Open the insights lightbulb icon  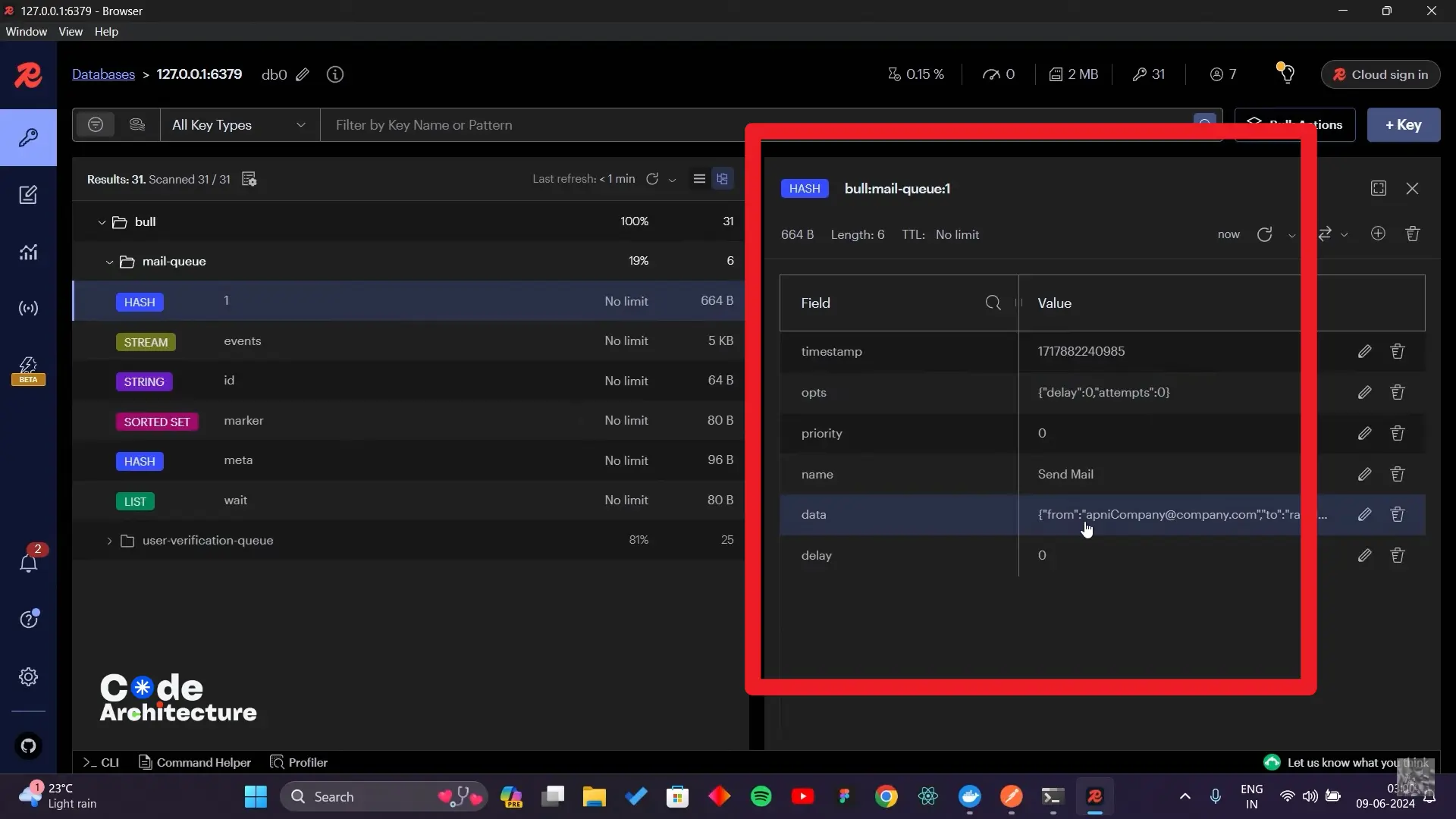click(1286, 73)
